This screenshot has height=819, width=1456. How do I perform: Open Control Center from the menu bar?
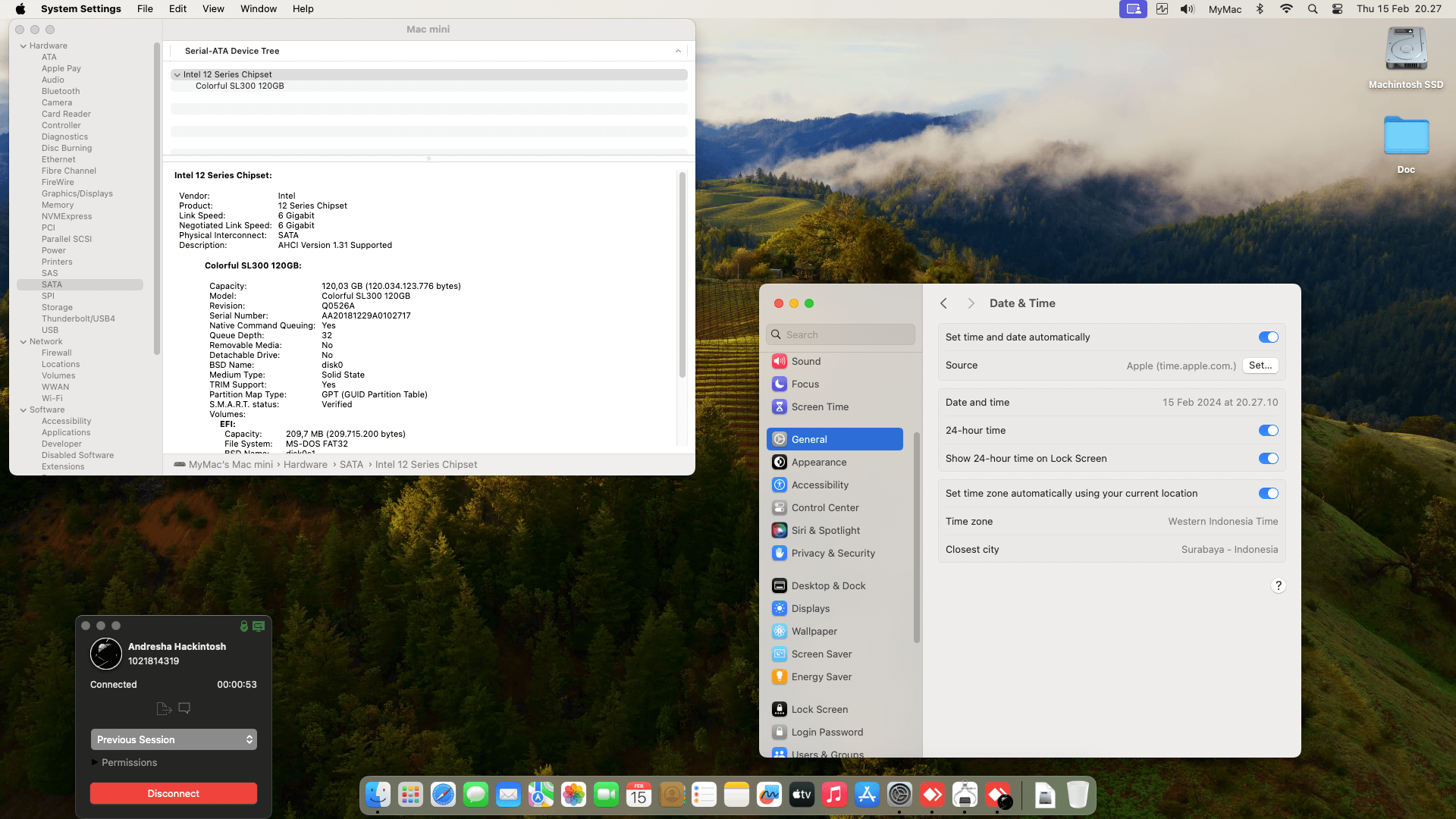click(x=1338, y=9)
